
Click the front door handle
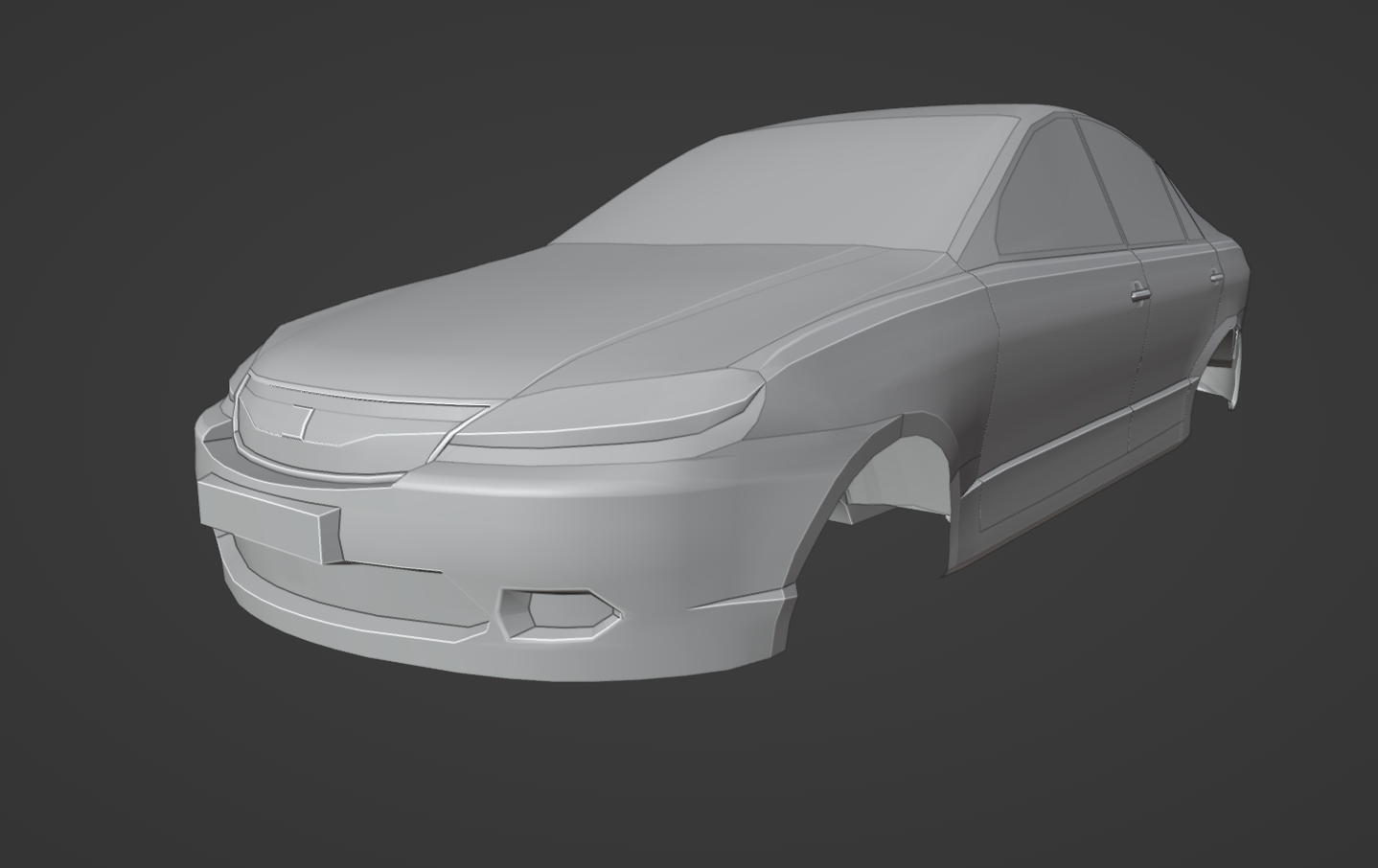click(x=1137, y=292)
